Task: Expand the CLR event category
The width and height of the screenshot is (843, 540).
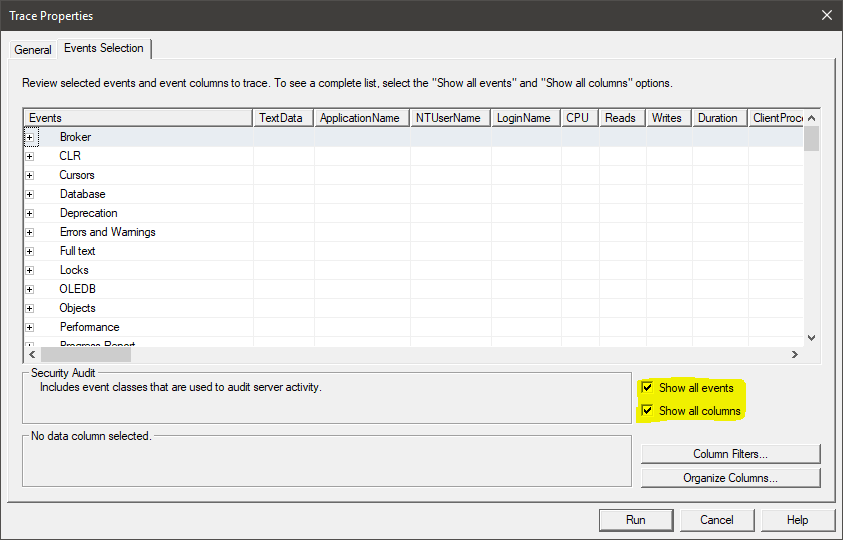Action: (30, 156)
